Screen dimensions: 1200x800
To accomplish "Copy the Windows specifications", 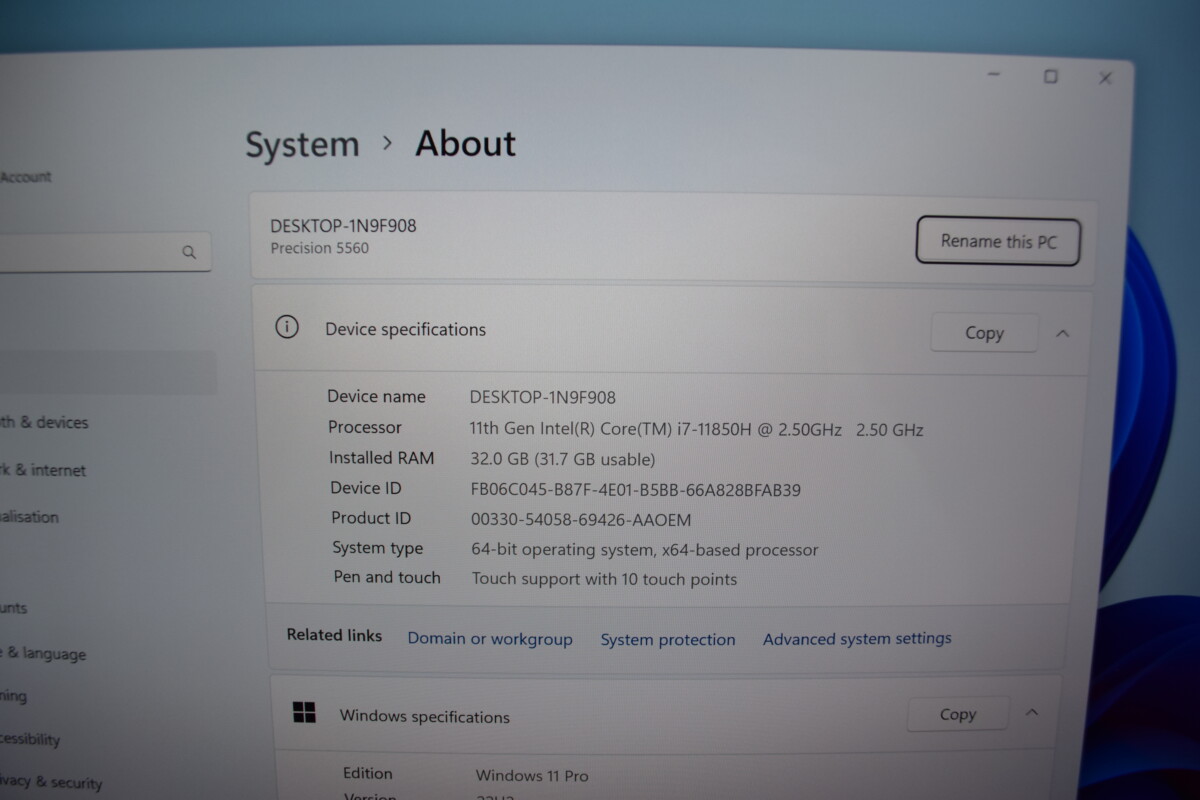I will pyautogui.click(x=957, y=714).
